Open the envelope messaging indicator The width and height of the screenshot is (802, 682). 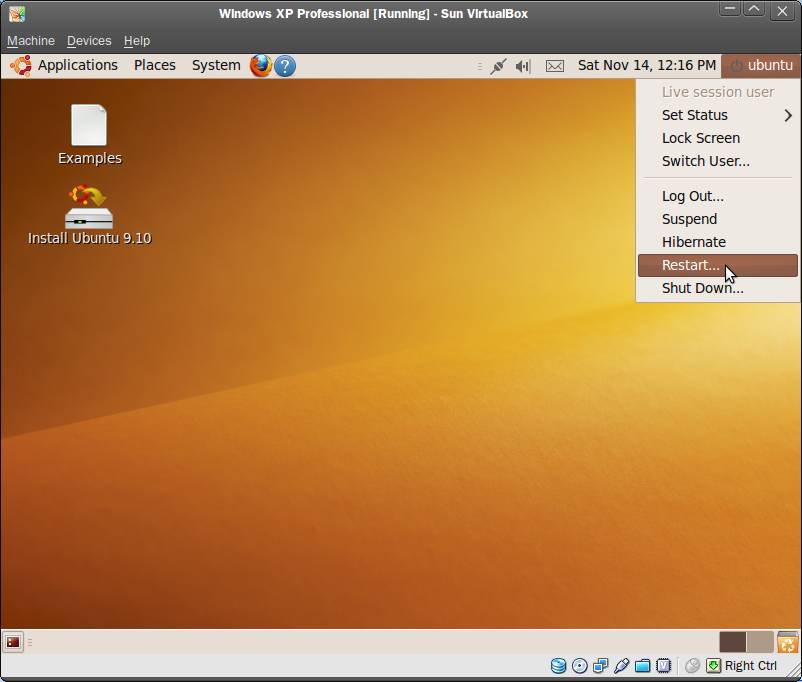pyautogui.click(x=555, y=66)
